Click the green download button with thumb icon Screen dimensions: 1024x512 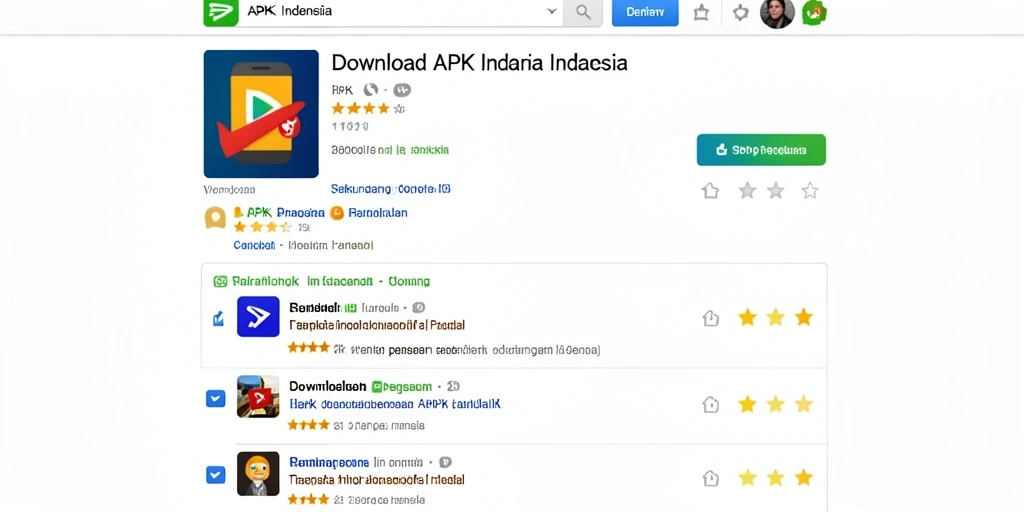761,150
